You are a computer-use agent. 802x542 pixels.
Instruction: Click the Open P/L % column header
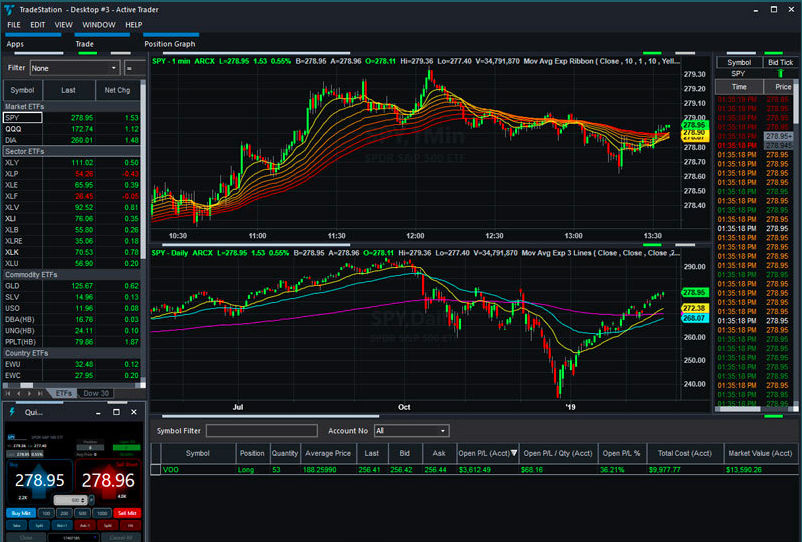[x=621, y=453]
